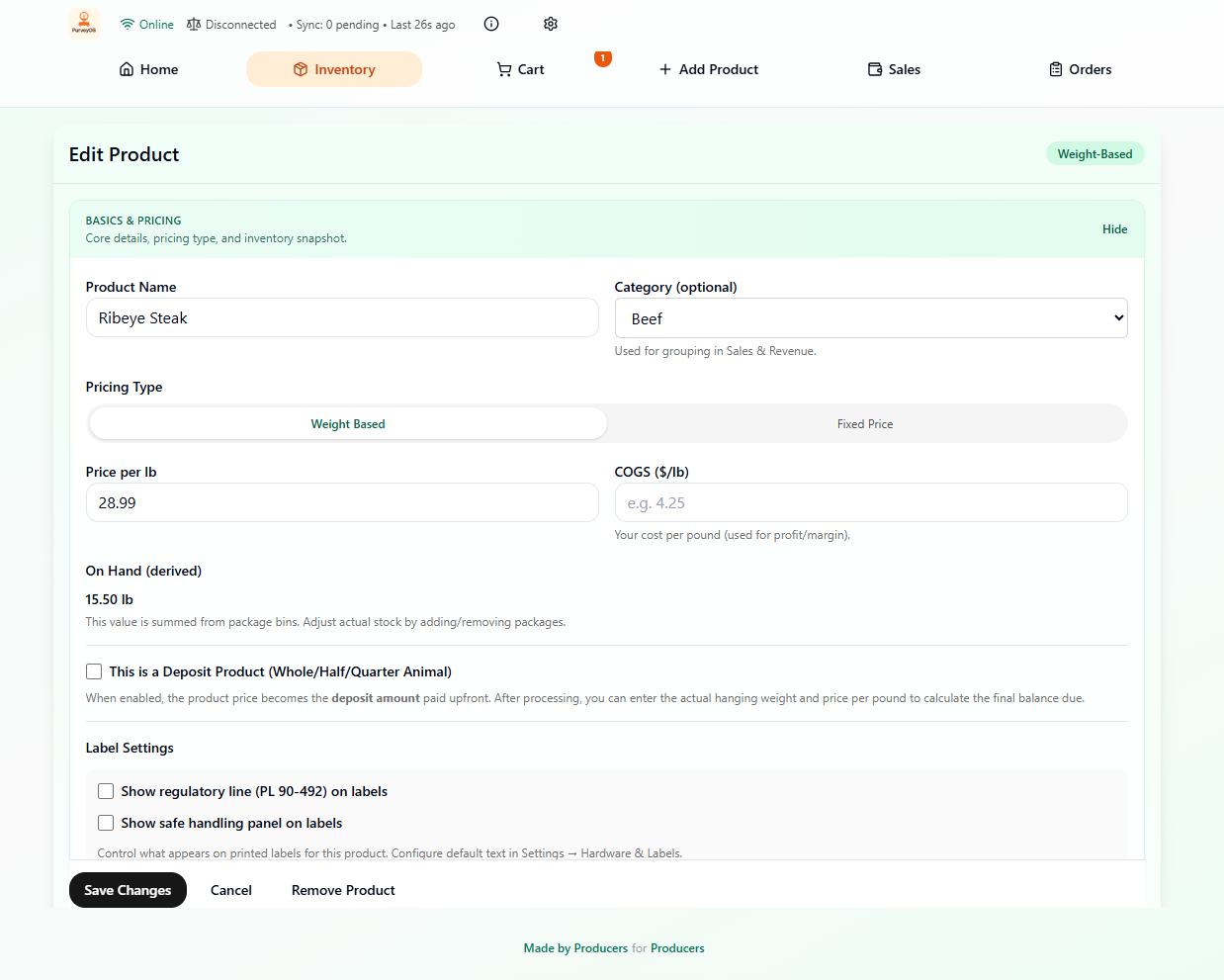
Task: Click the cart badge showing 1
Action: (603, 58)
